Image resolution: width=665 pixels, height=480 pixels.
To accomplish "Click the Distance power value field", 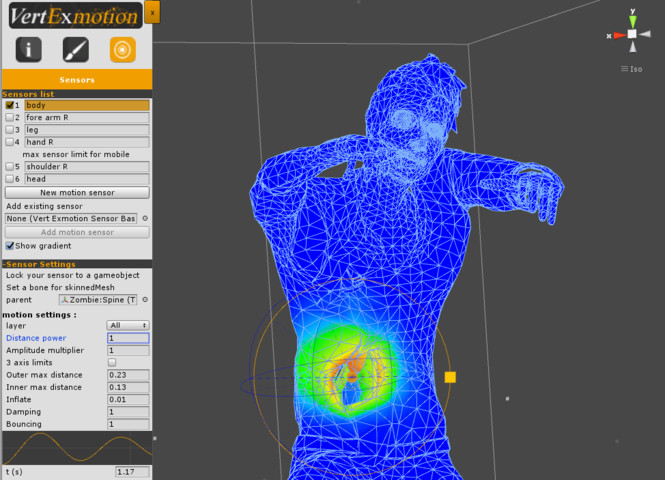I will [x=128, y=338].
